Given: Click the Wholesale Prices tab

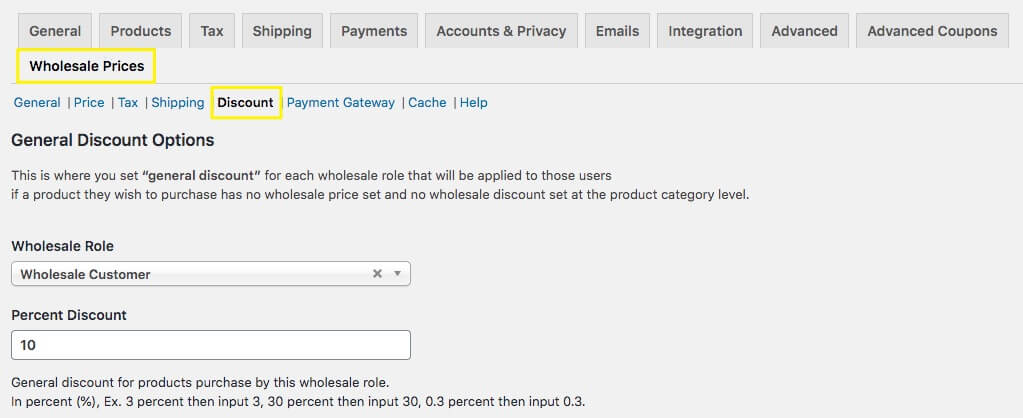Looking at the screenshot, I should 87,66.
